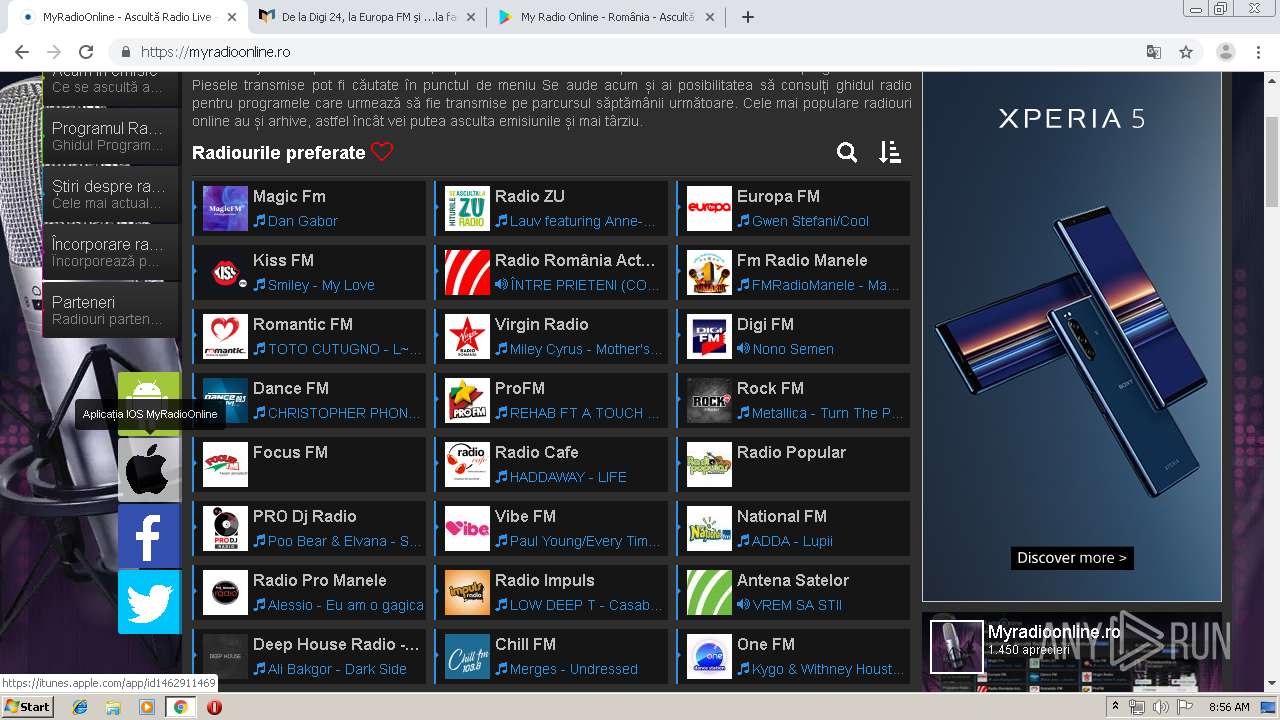
Task: Click Antena Satelor station logo
Action: [709, 592]
